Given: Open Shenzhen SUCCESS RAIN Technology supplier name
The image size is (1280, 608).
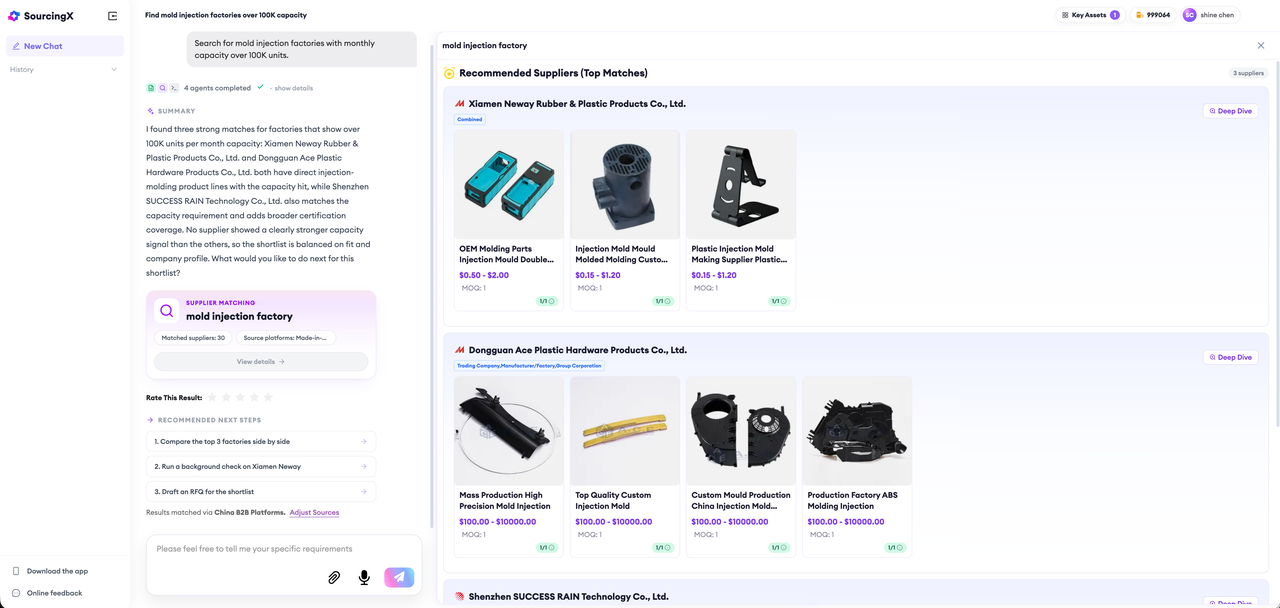Looking at the screenshot, I should coord(568,596).
